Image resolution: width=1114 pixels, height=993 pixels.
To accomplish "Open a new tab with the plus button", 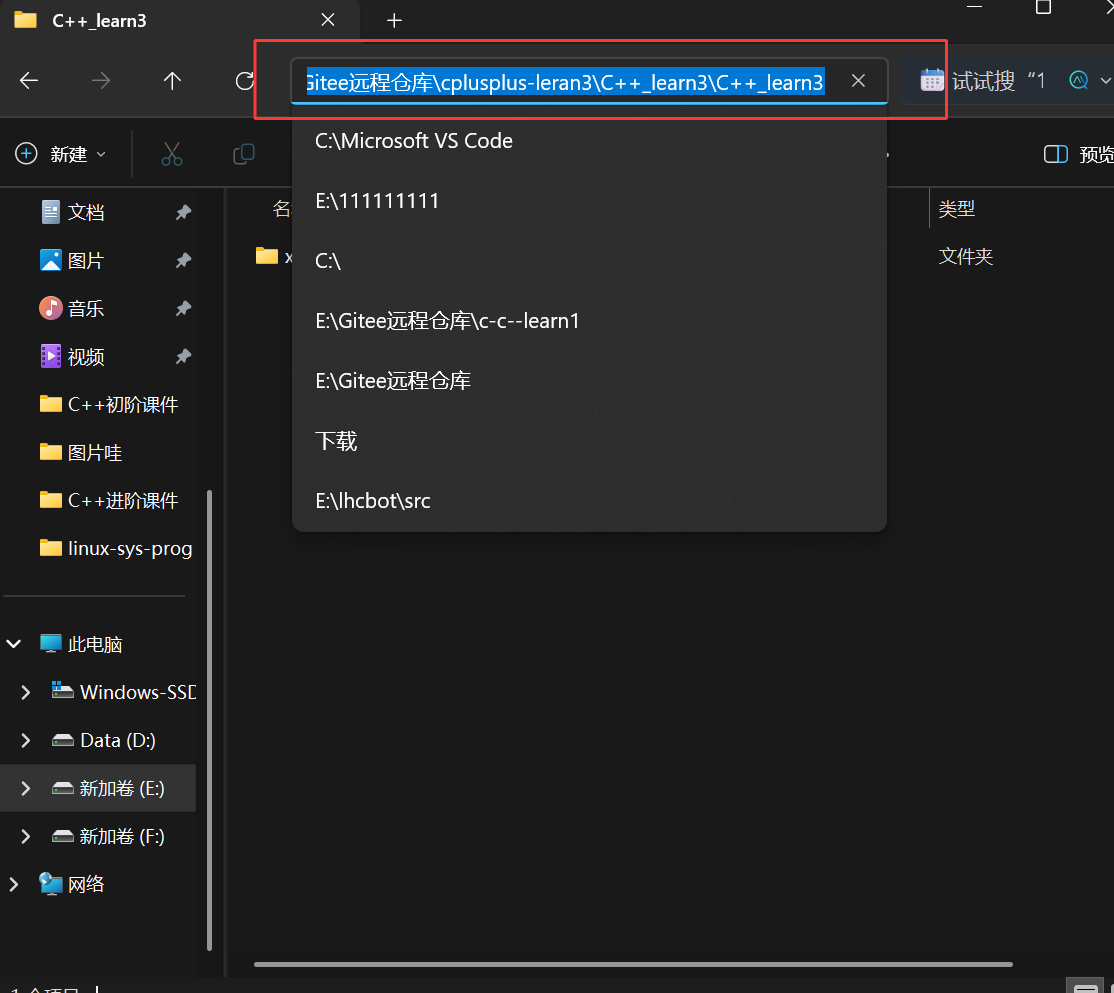I will point(394,21).
